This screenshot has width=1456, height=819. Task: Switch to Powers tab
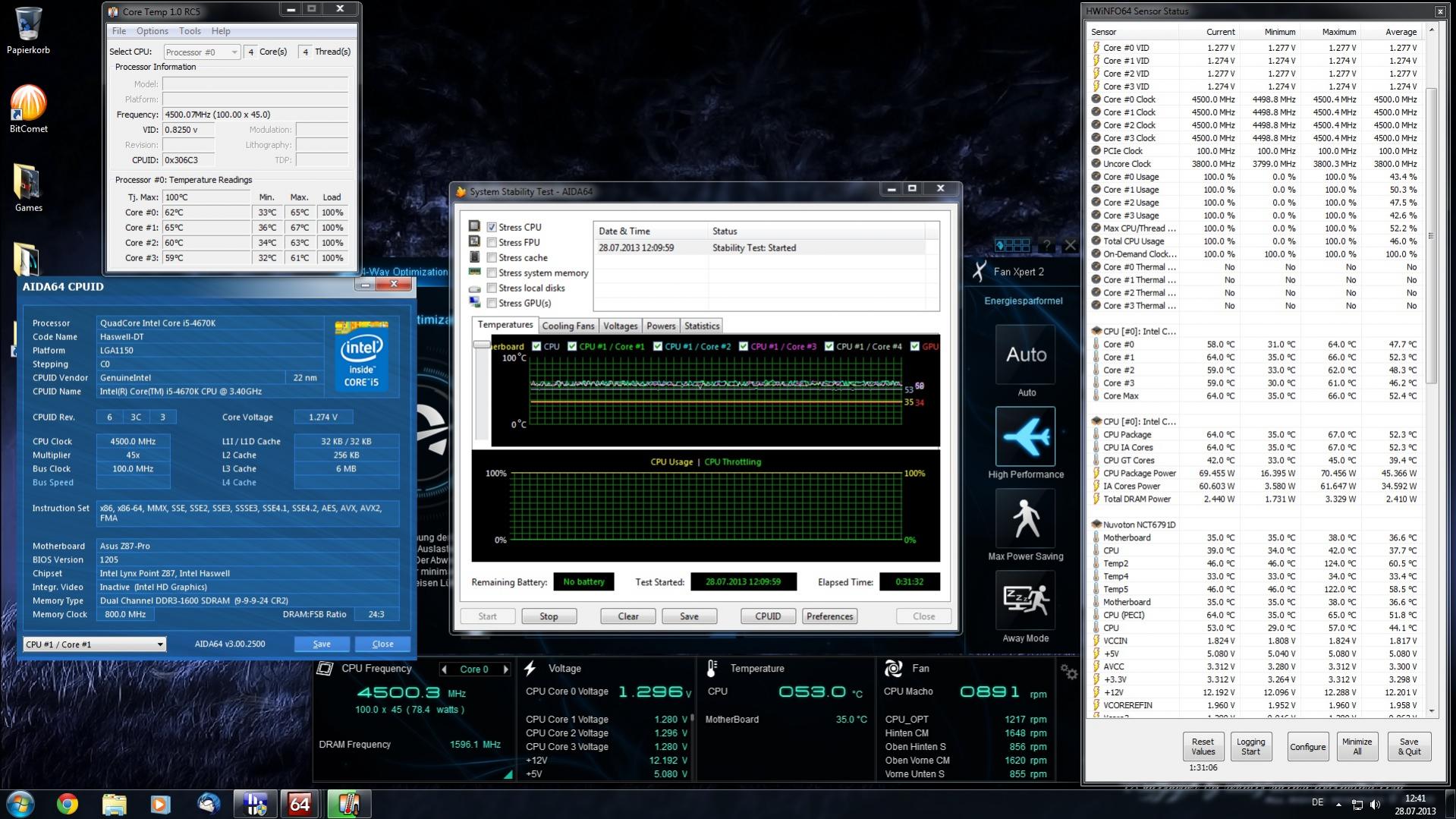[661, 326]
